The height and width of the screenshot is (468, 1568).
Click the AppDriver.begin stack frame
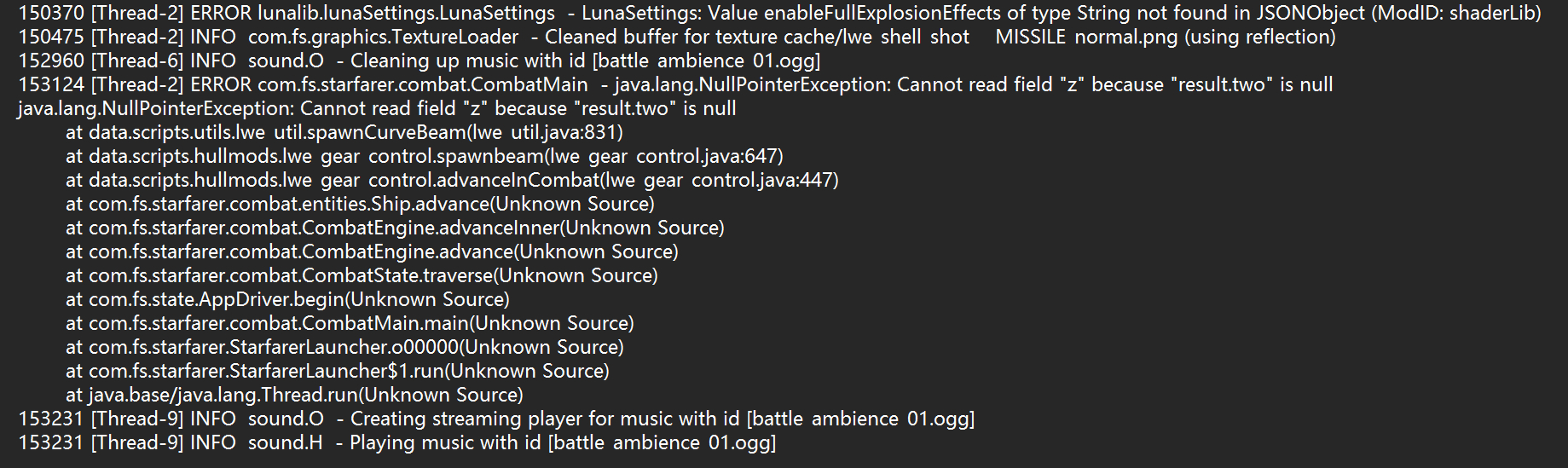(x=287, y=300)
